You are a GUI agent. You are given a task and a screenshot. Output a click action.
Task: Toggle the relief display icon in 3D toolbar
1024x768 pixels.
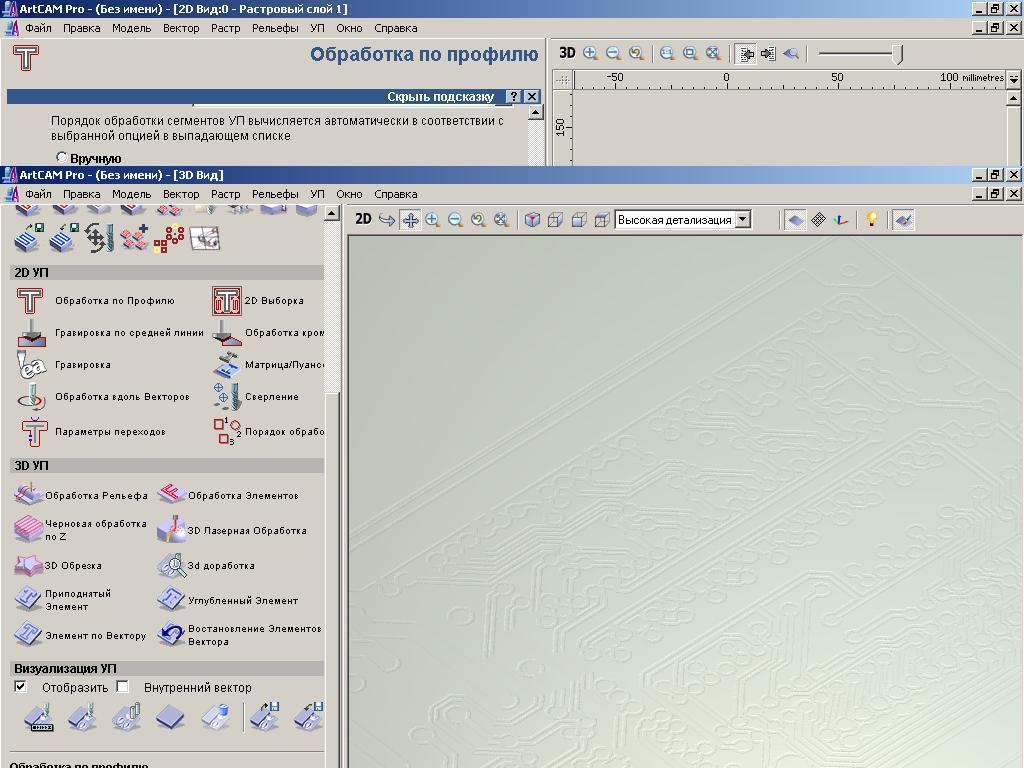795,220
